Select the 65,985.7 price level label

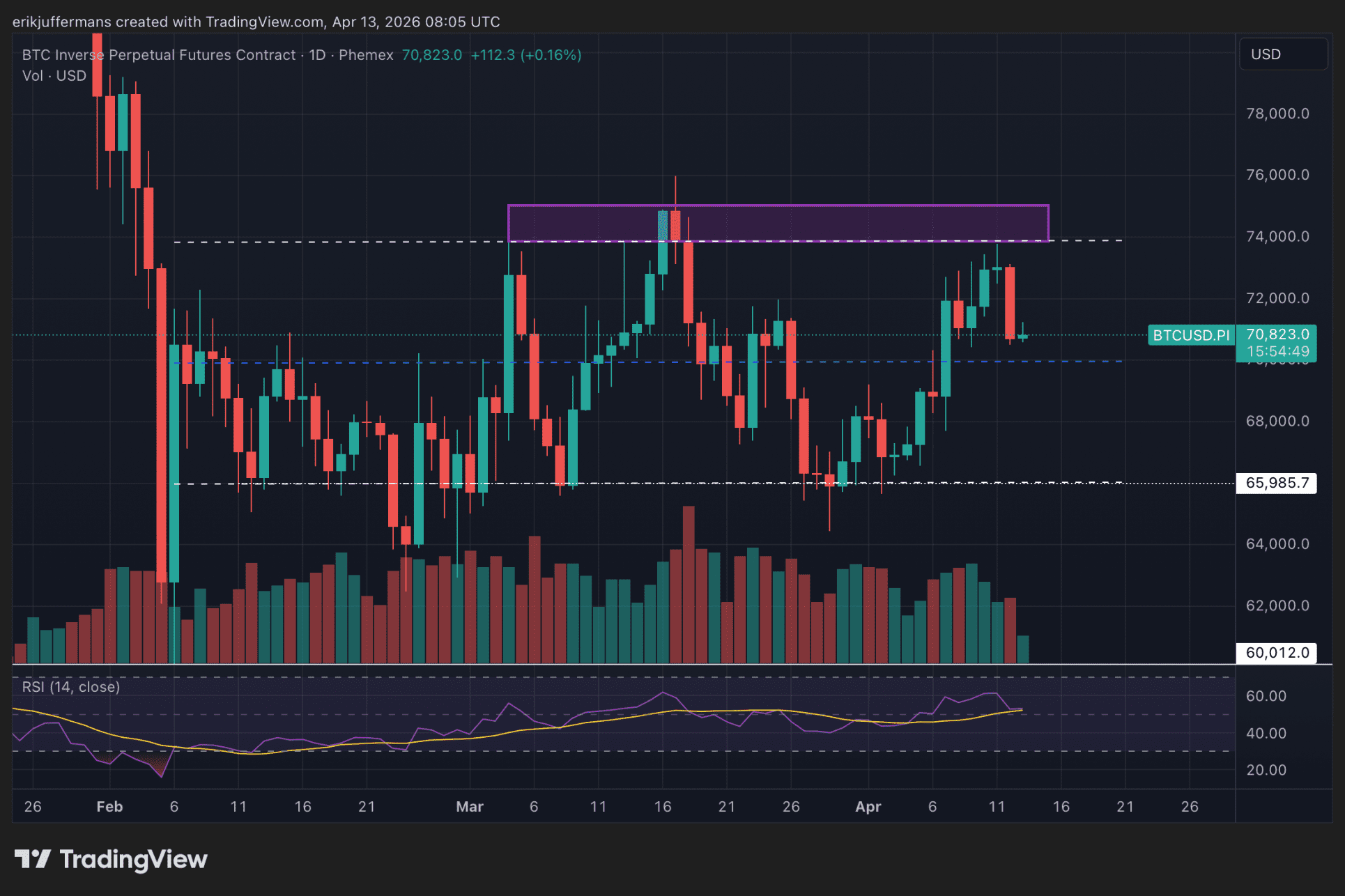coord(1276,483)
